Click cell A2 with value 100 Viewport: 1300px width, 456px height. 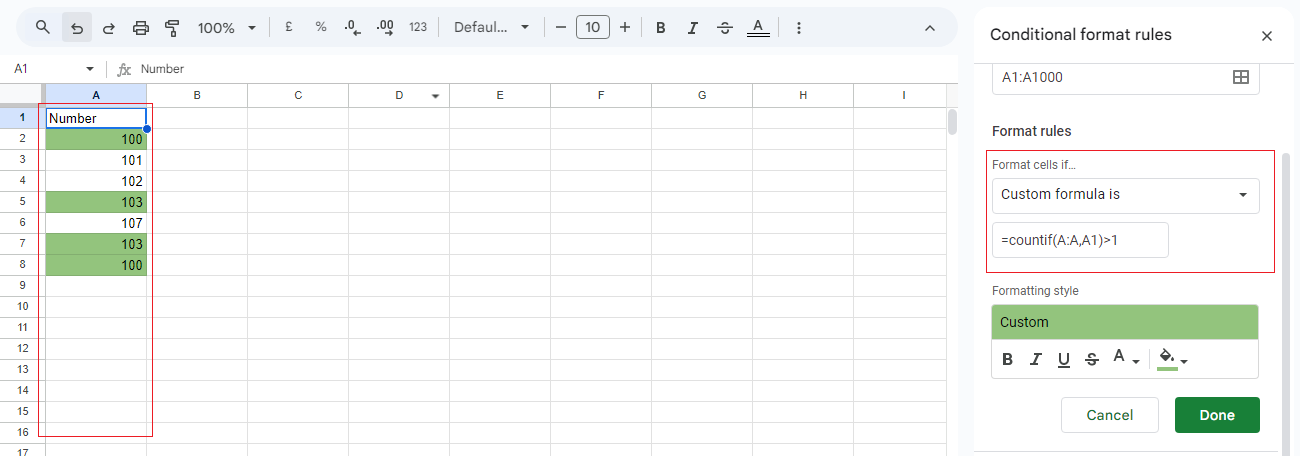tap(96, 139)
